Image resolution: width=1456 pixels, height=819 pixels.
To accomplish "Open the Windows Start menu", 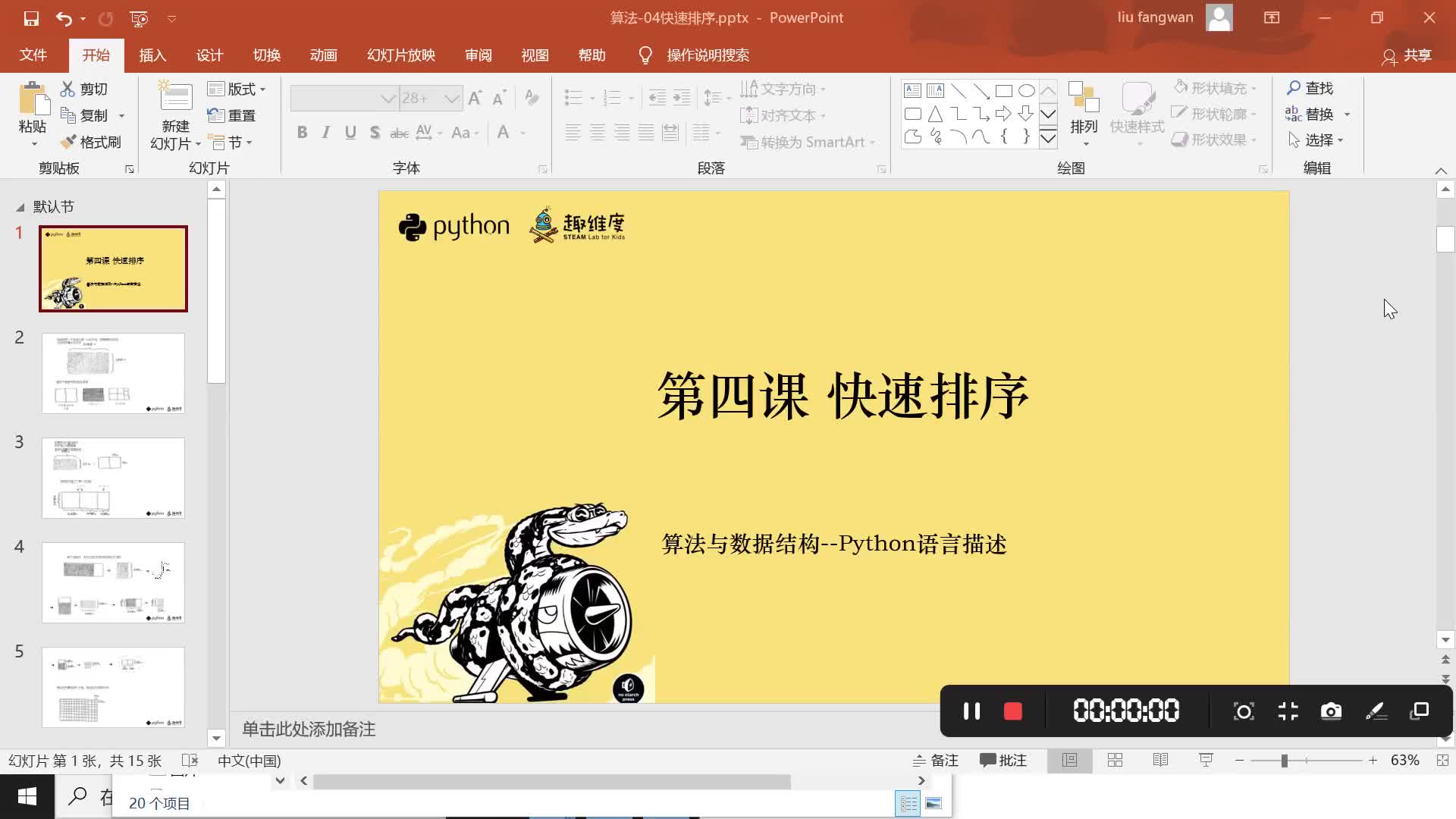I will pyautogui.click(x=27, y=796).
